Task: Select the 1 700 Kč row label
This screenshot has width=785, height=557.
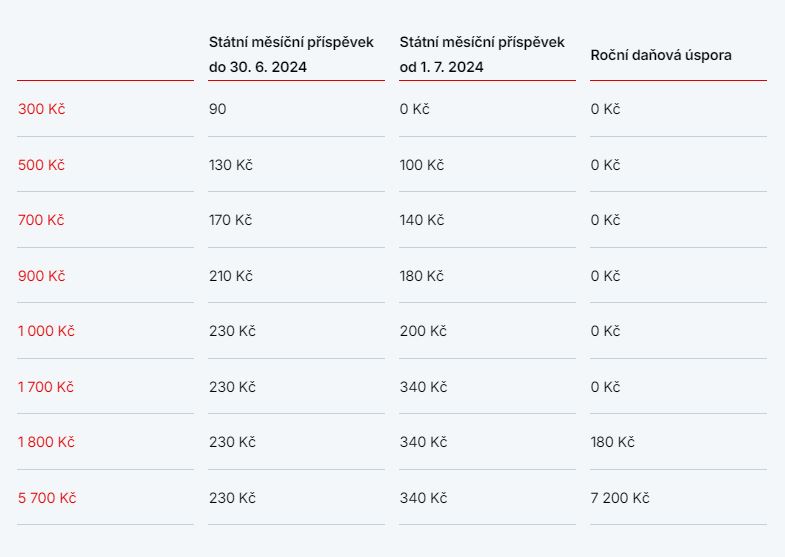Action: (x=46, y=387)
